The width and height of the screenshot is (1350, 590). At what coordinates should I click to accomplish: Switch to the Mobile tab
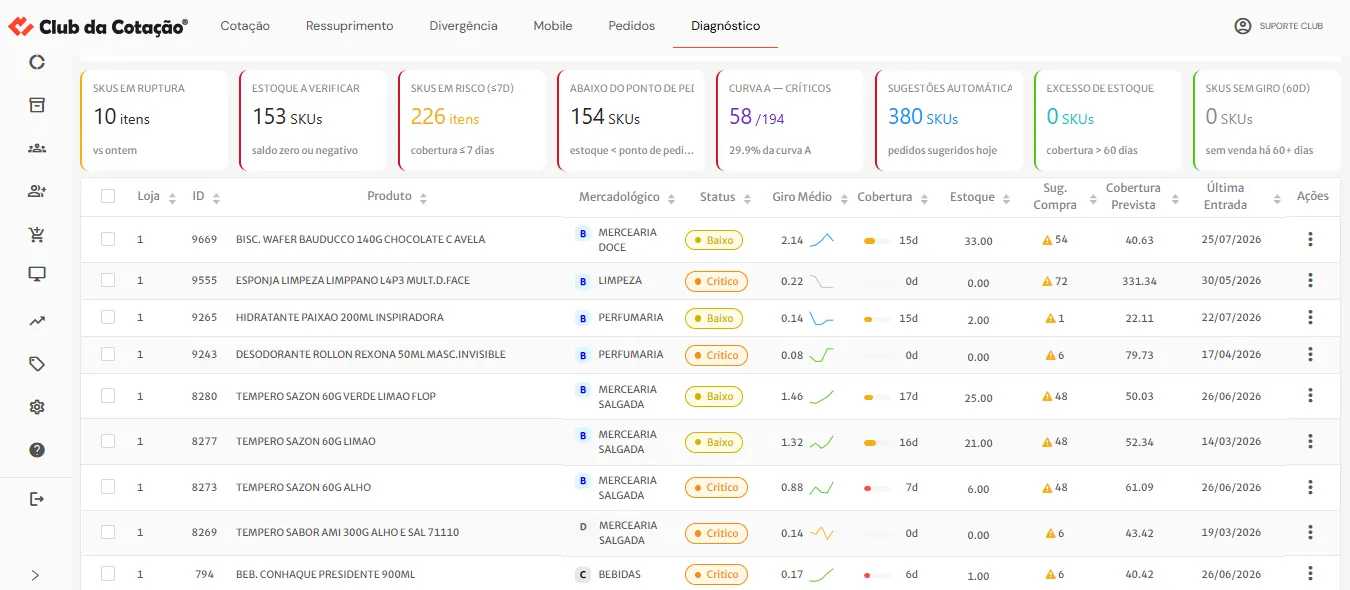point(553,26)
